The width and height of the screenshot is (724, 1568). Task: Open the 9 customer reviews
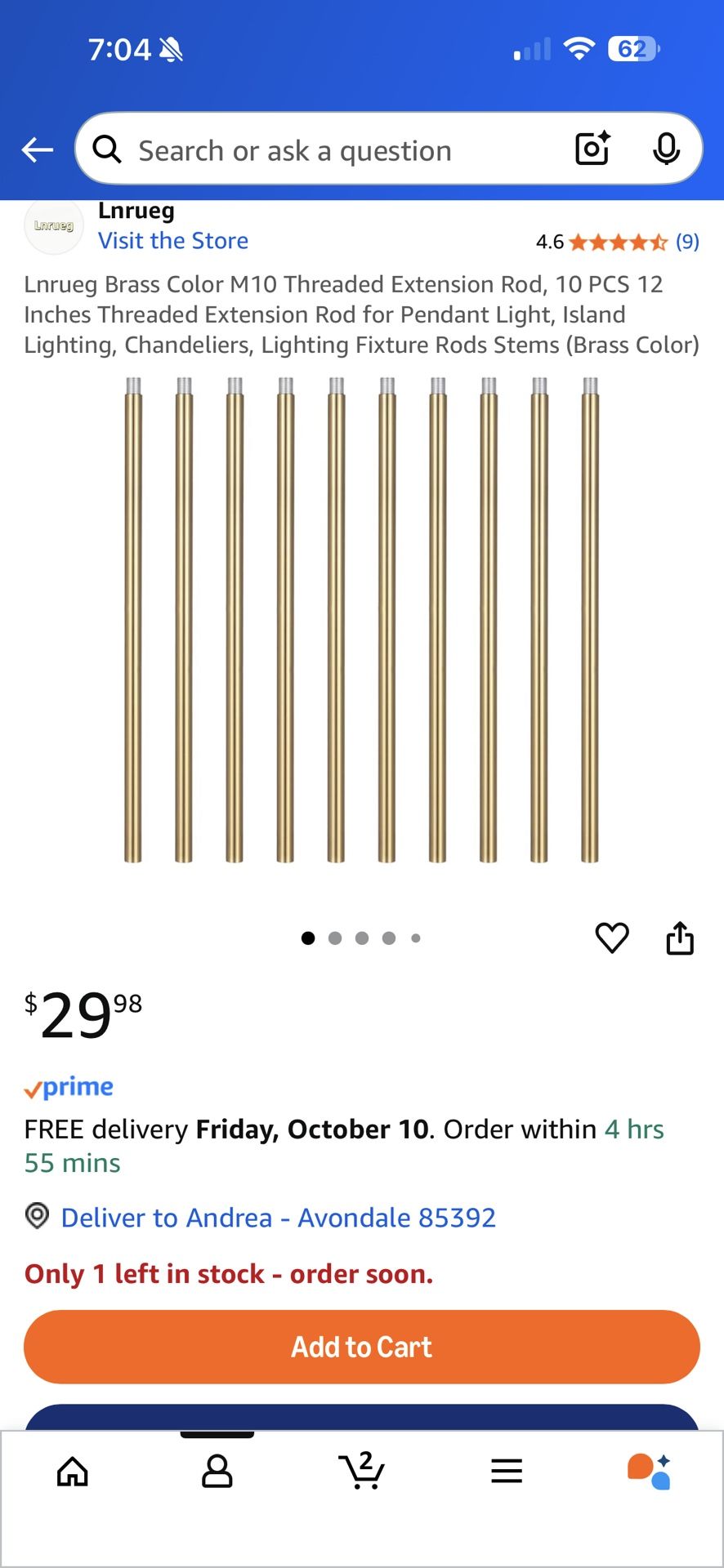[686, 242]
